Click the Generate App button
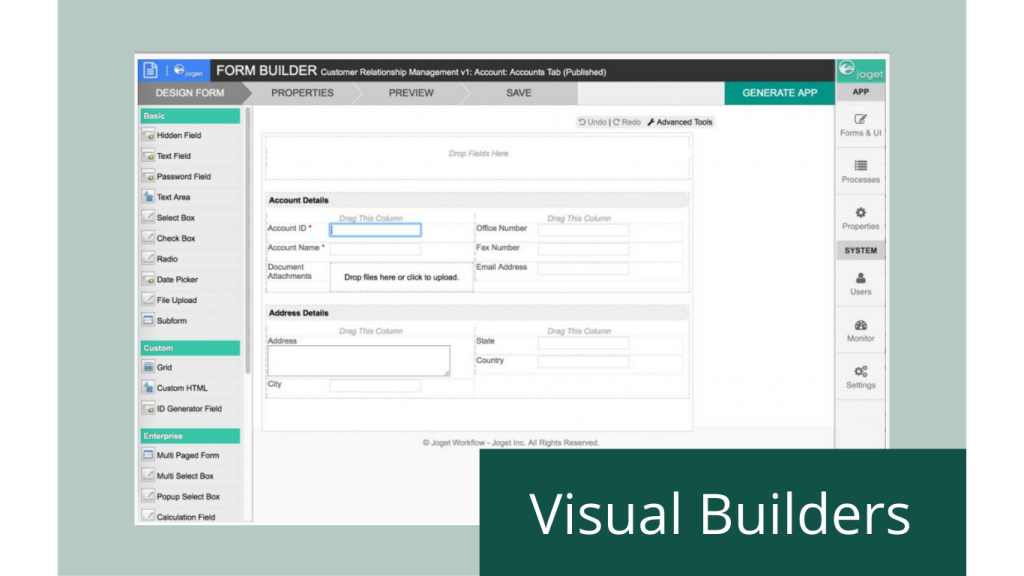Screen dimensions: 1024x576 [x=779, y=93]
